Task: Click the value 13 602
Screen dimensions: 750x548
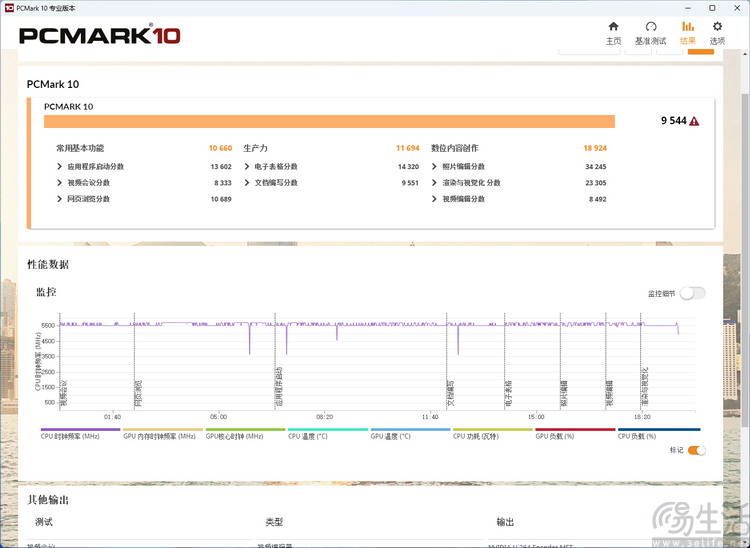Action: (x=221, y=166)
